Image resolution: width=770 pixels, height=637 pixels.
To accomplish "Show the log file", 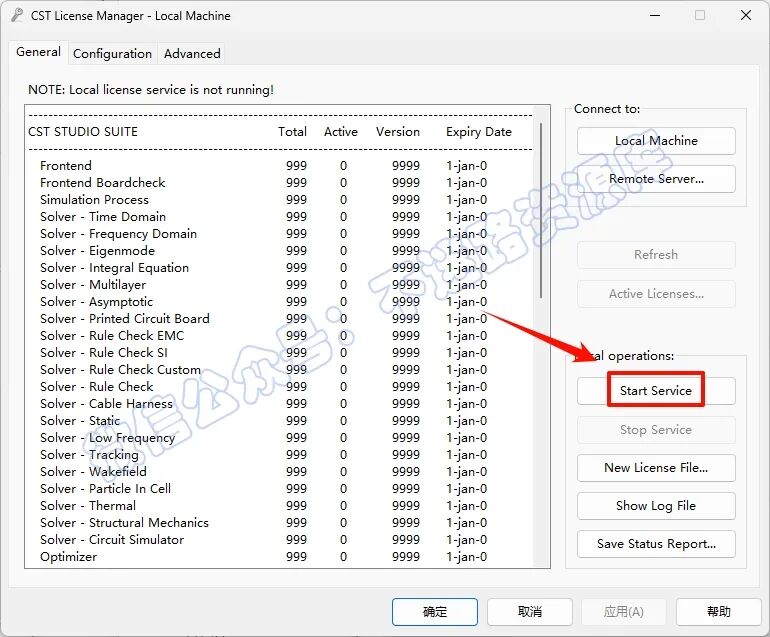I will (656, 506).
